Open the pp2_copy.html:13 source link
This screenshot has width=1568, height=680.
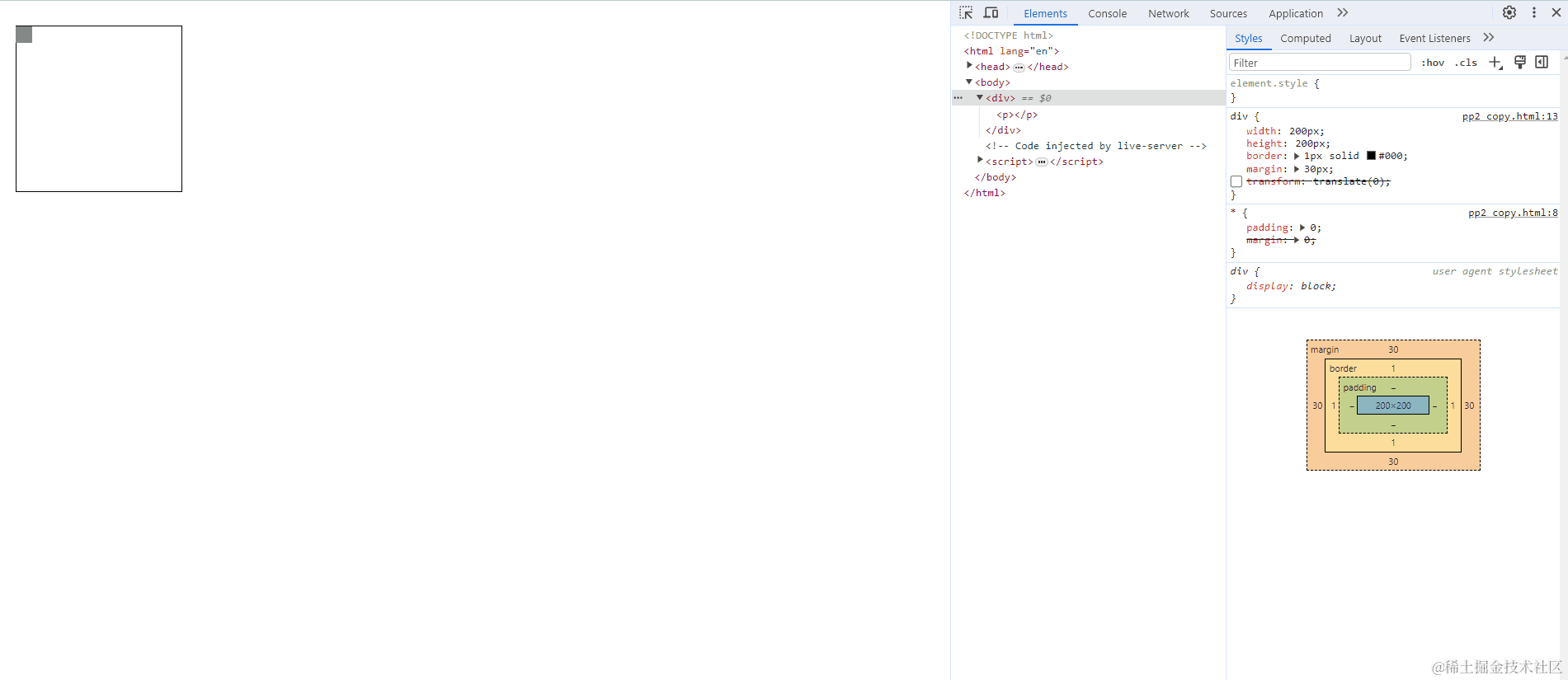coord(1510,116)
